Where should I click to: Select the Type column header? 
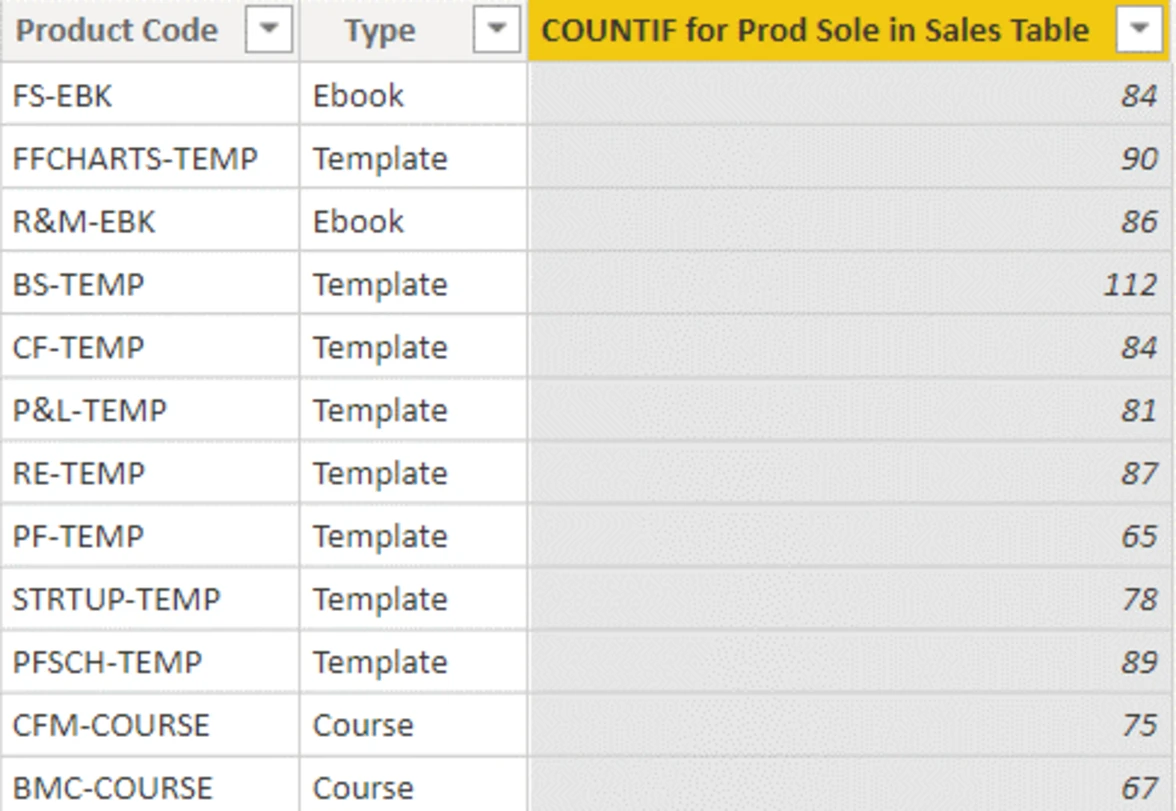click(x=379, y=31)
